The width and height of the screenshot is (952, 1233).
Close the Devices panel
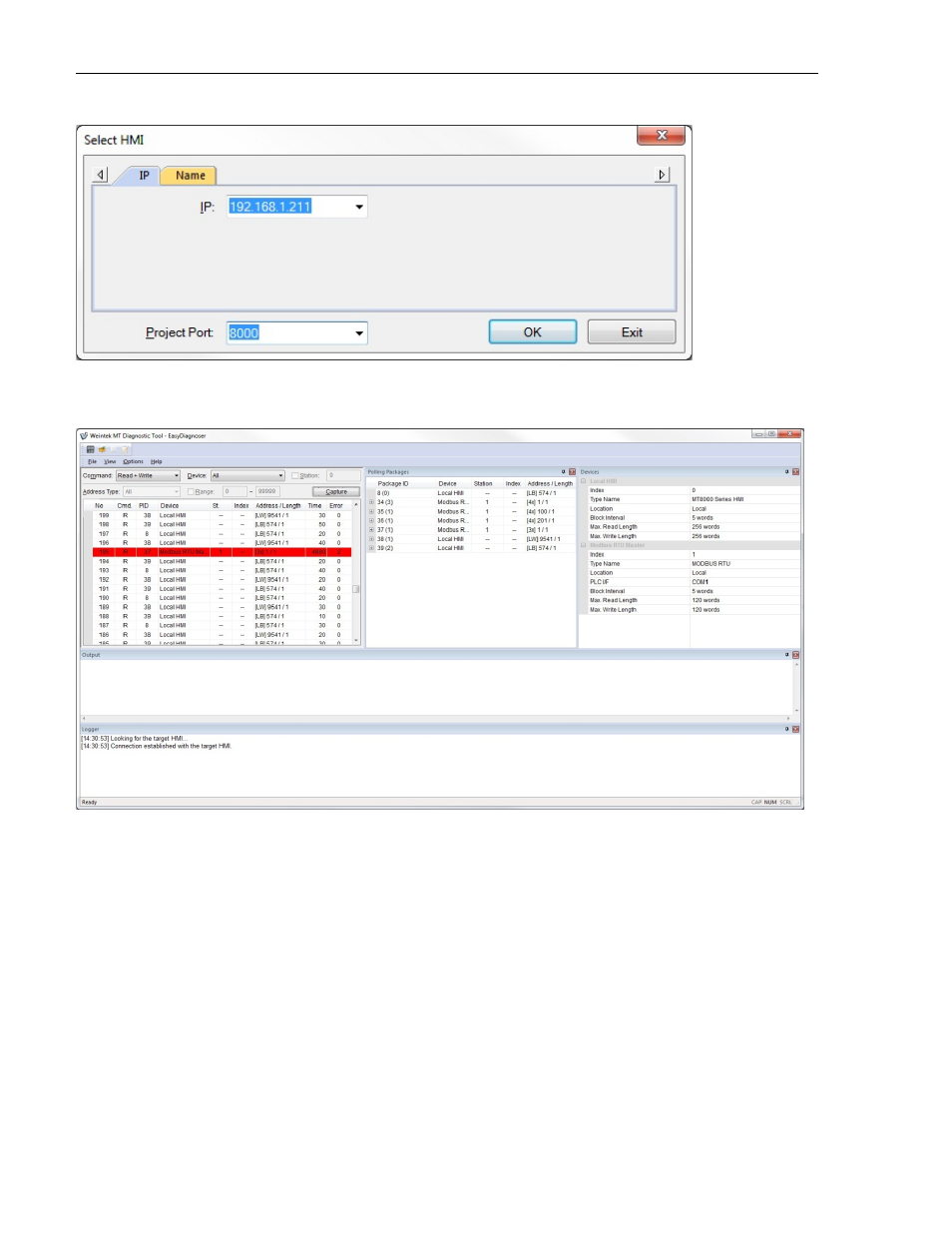click(796, 472)
